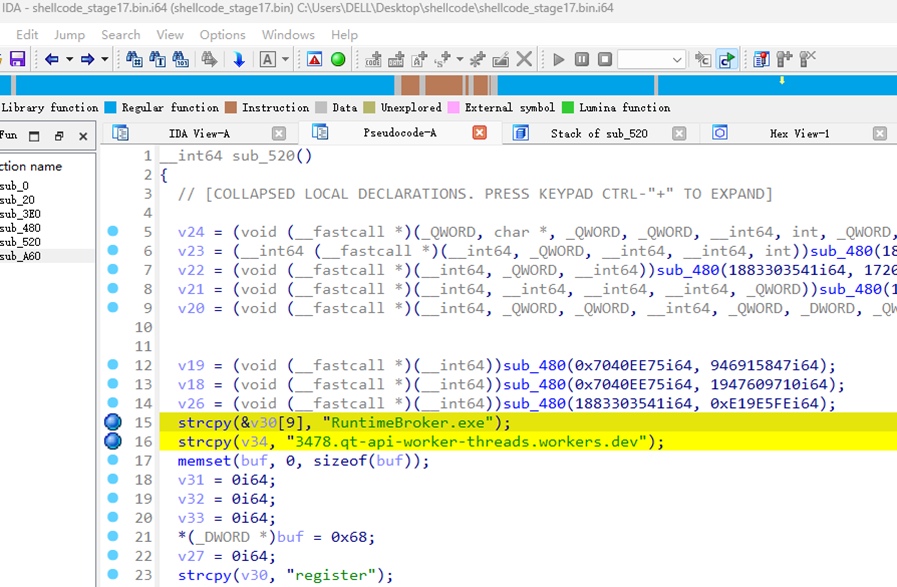The image size is (897, 587).
Task: Start the debugger process with play button
Action: (x=559, y=59)
